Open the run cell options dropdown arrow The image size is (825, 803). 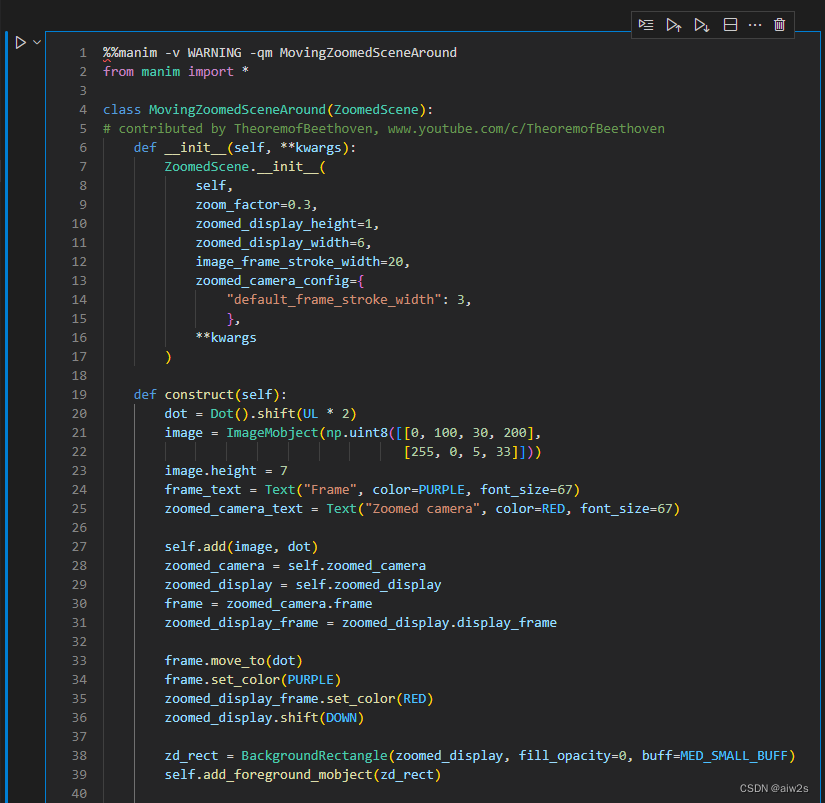(x=37, y=42)
